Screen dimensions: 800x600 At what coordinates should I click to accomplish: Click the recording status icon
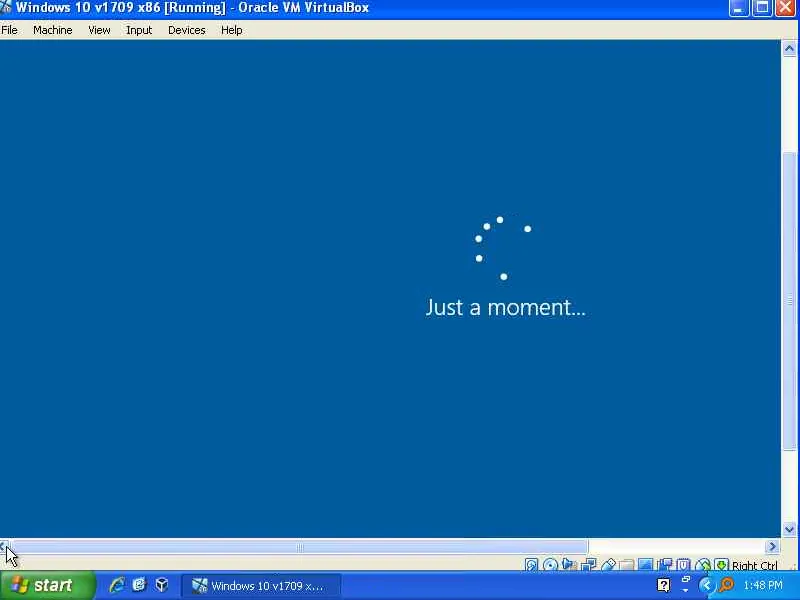665,565
